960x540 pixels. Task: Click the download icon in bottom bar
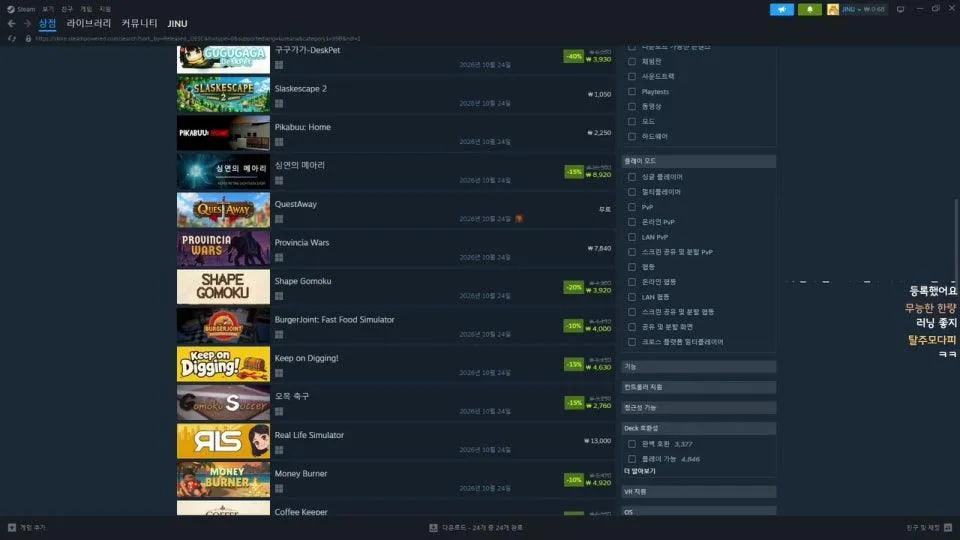(433, 527)
